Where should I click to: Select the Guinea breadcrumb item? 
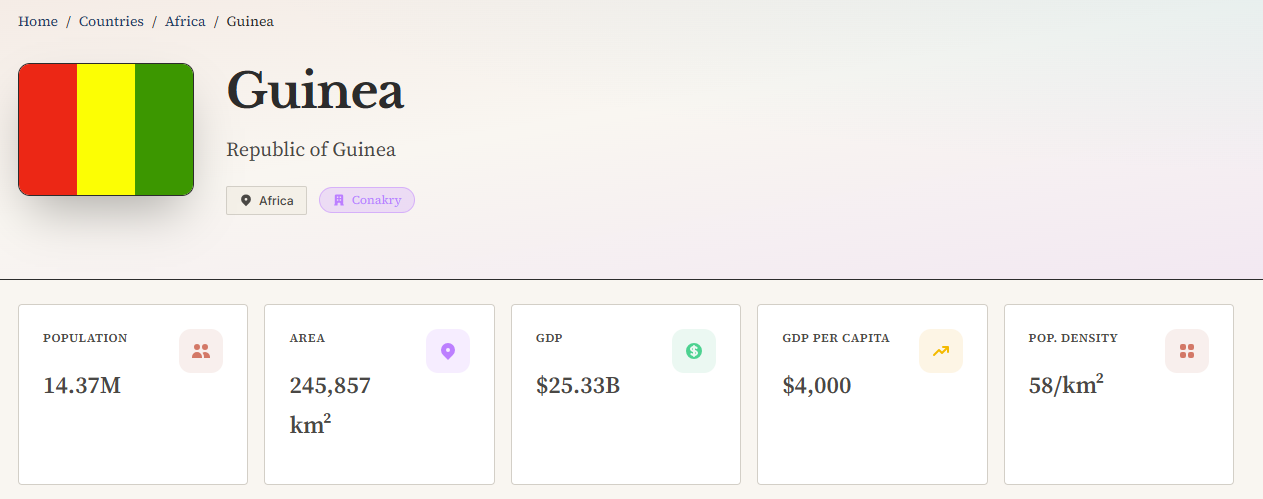[x=250, y=21]
